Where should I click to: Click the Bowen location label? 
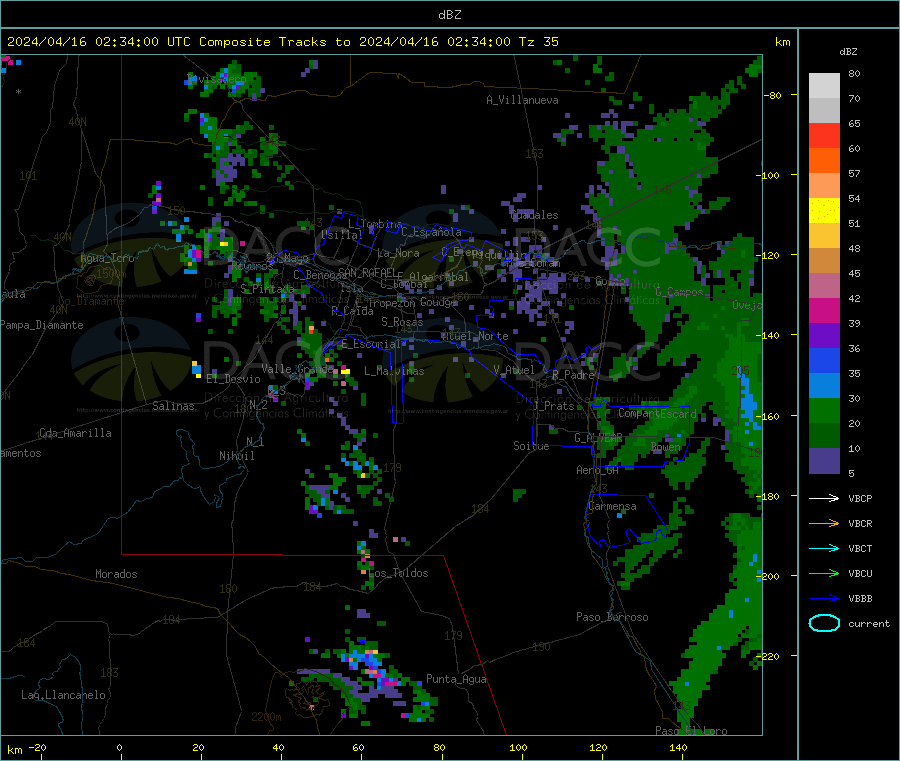[x=666, y=446]
